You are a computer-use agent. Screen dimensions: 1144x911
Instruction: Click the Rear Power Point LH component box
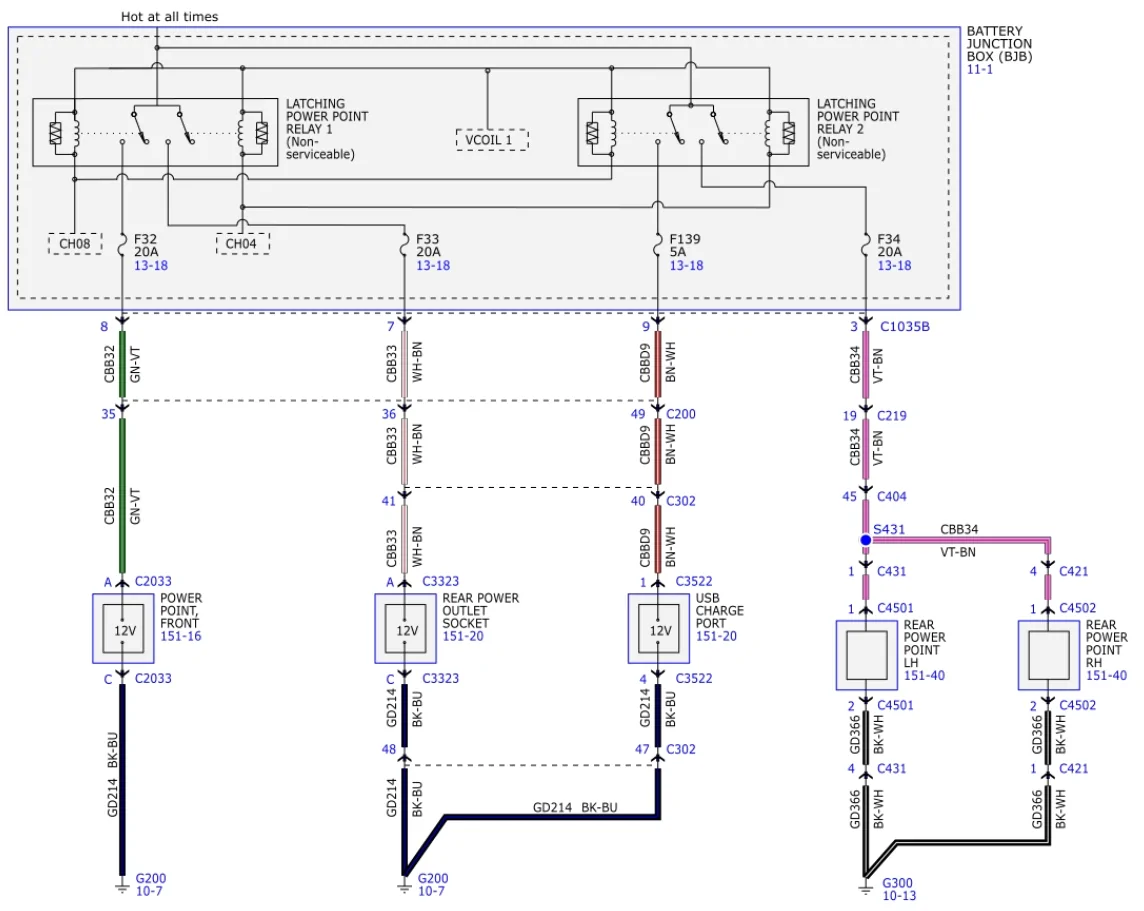[x=867, y=655]
